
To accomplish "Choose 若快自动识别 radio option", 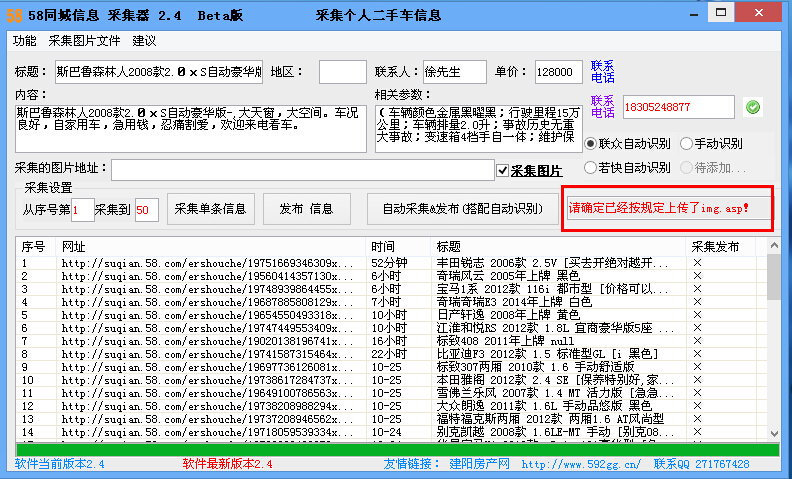I will [x=590, y=167].
